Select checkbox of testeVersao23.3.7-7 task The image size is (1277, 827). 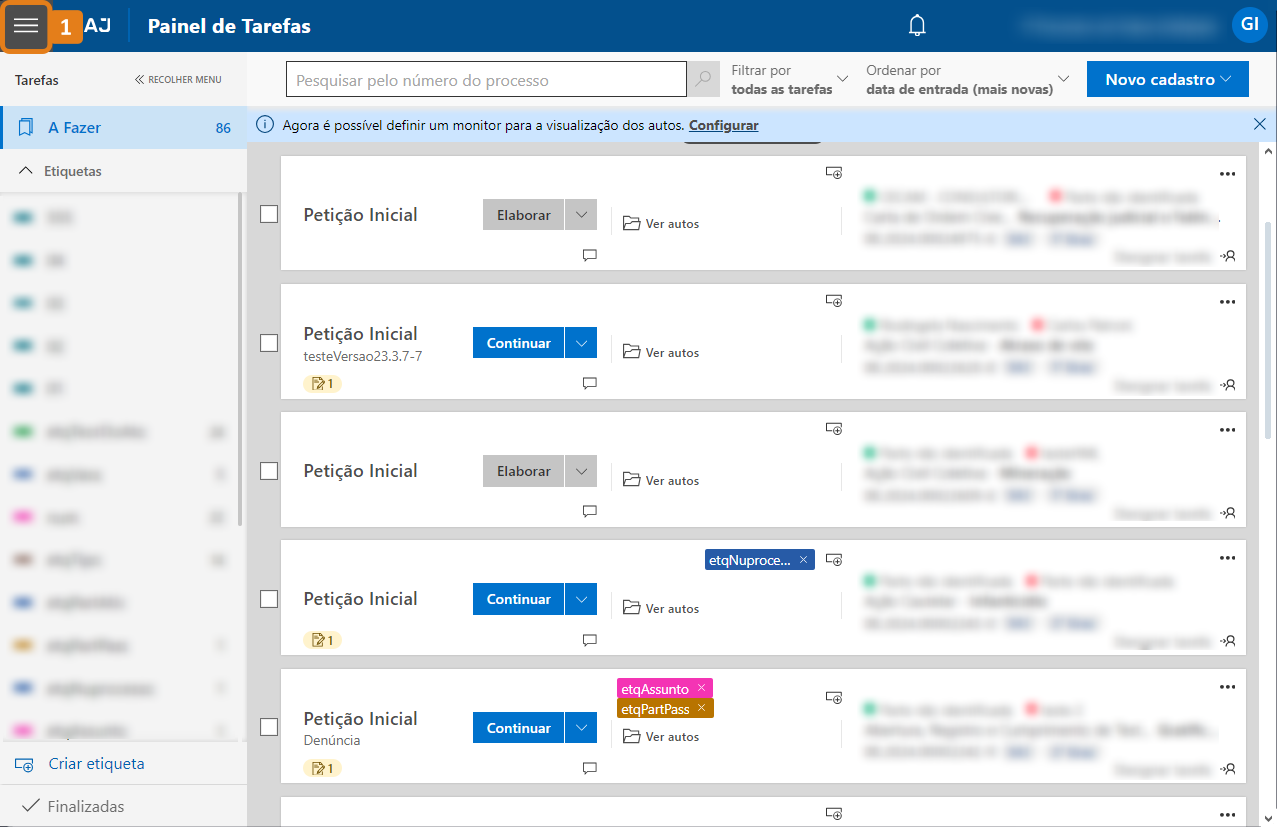tap(269, 343)
